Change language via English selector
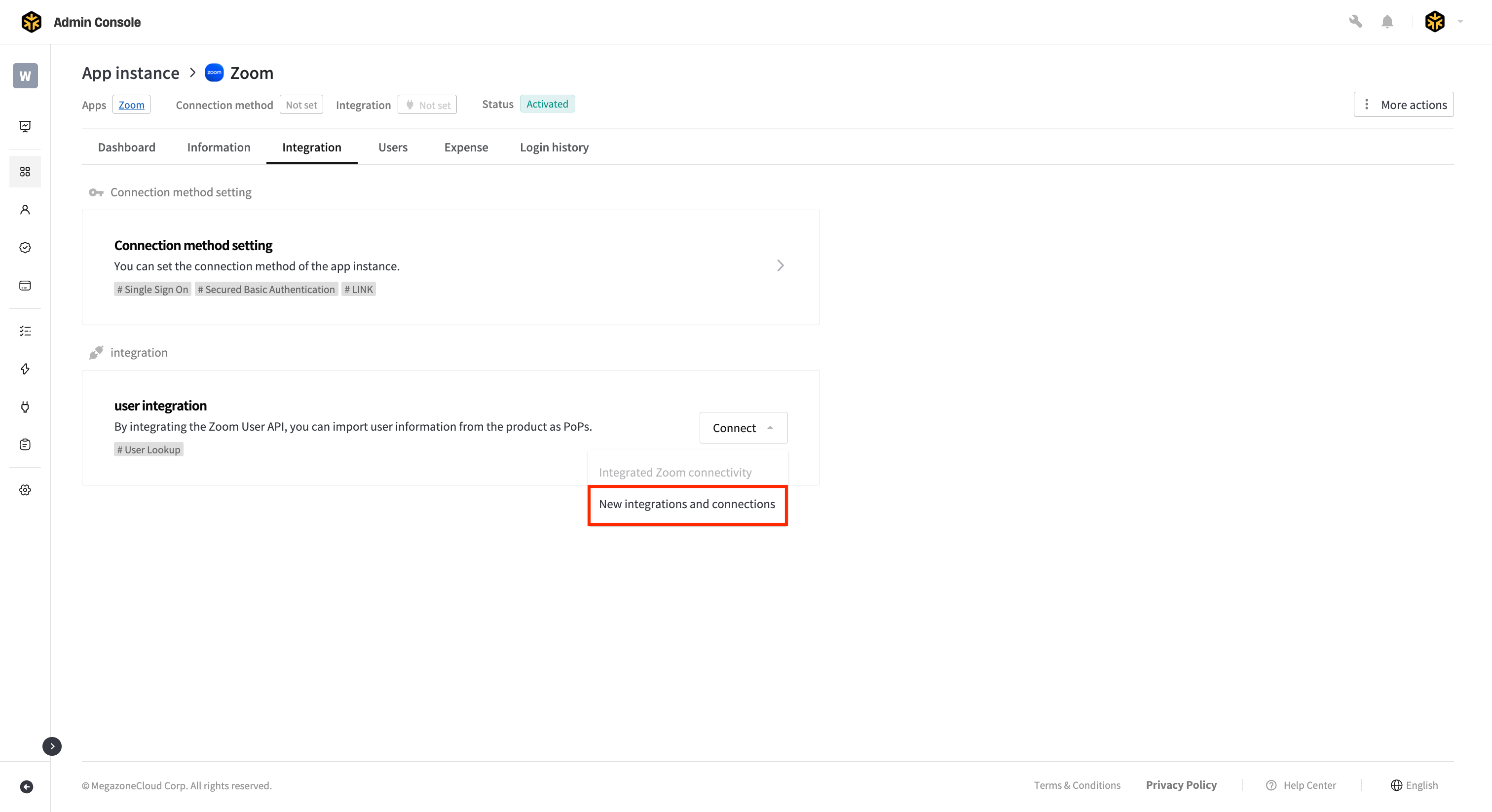 click(x=1415, y=785)
